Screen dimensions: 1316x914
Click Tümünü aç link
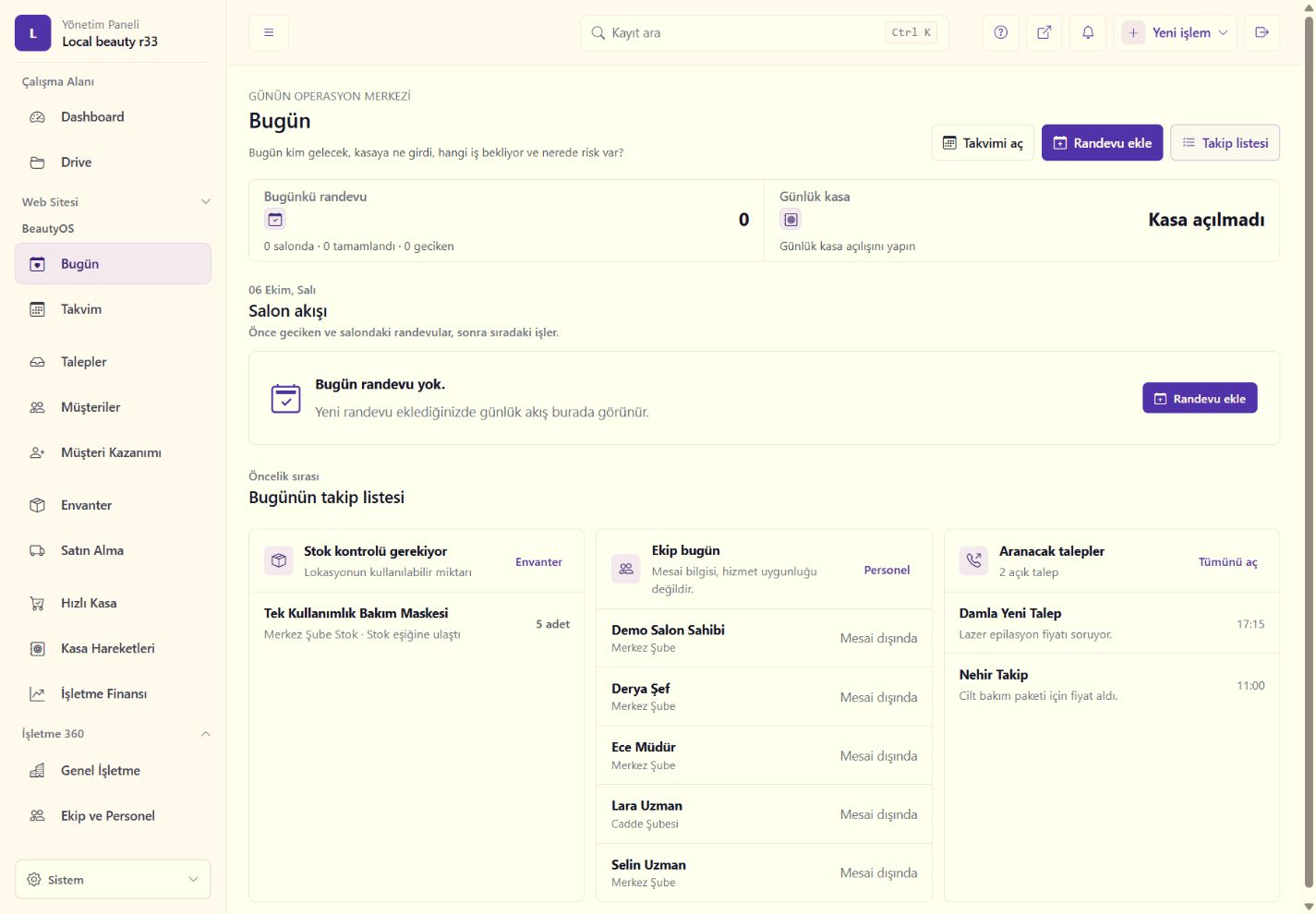(x=1227, y=561)
